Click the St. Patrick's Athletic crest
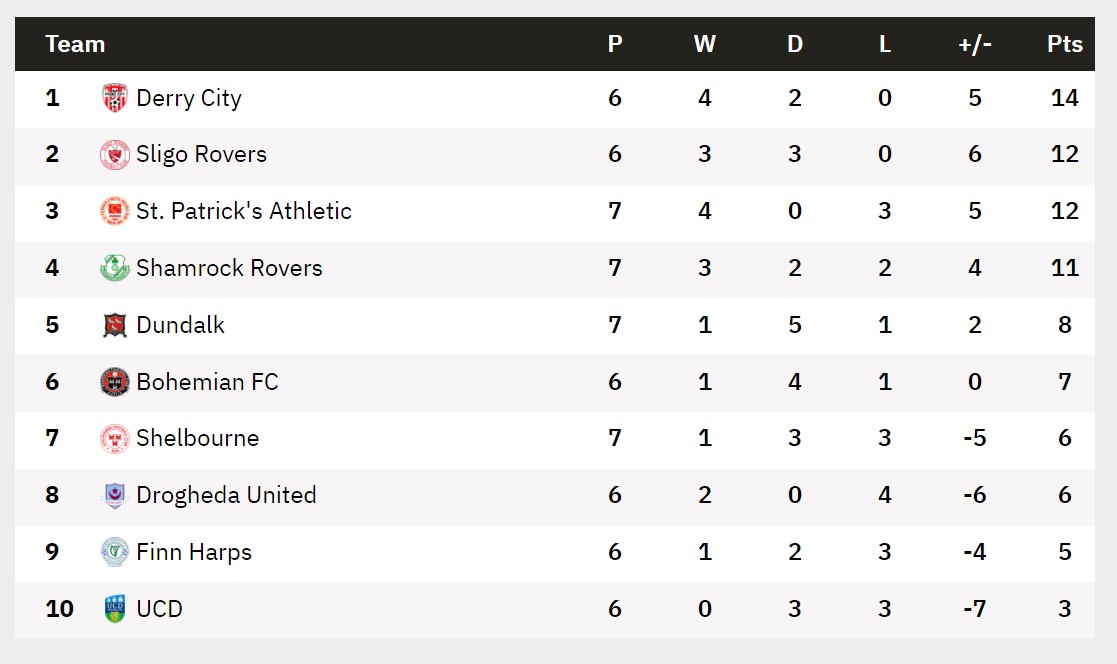The width and height of the screenshot is (1117, 664). click(115, 211)
